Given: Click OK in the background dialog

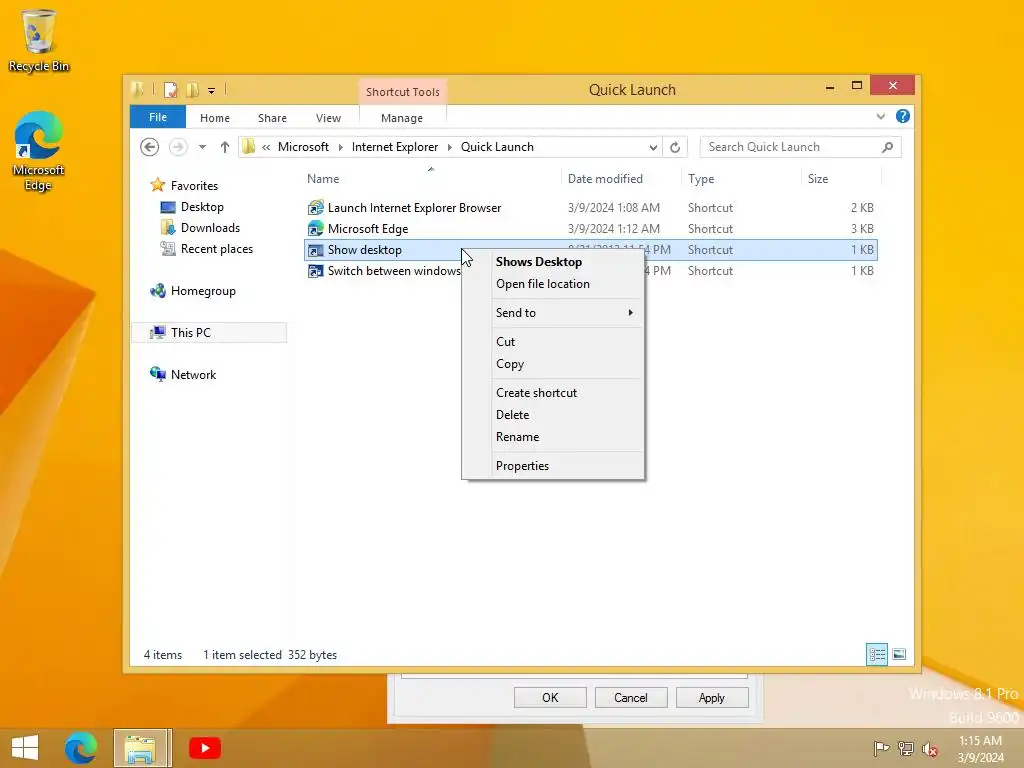Looking at the screenshot, I should pos(550,697).
